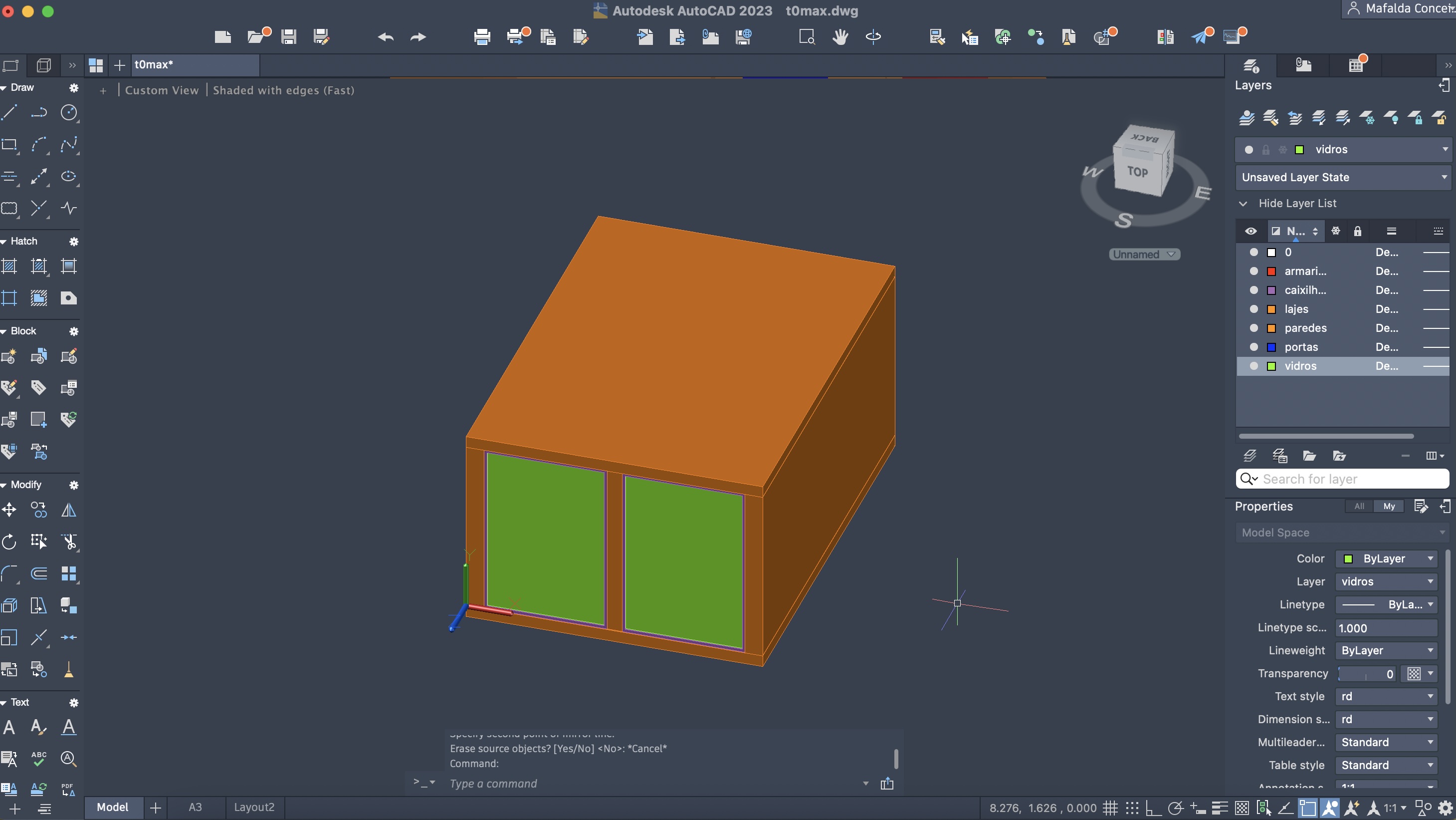Viewport: 1456px width, 820px height.
Task: Collapse the Hide Layer List expander
Action: click(1243, 204)
